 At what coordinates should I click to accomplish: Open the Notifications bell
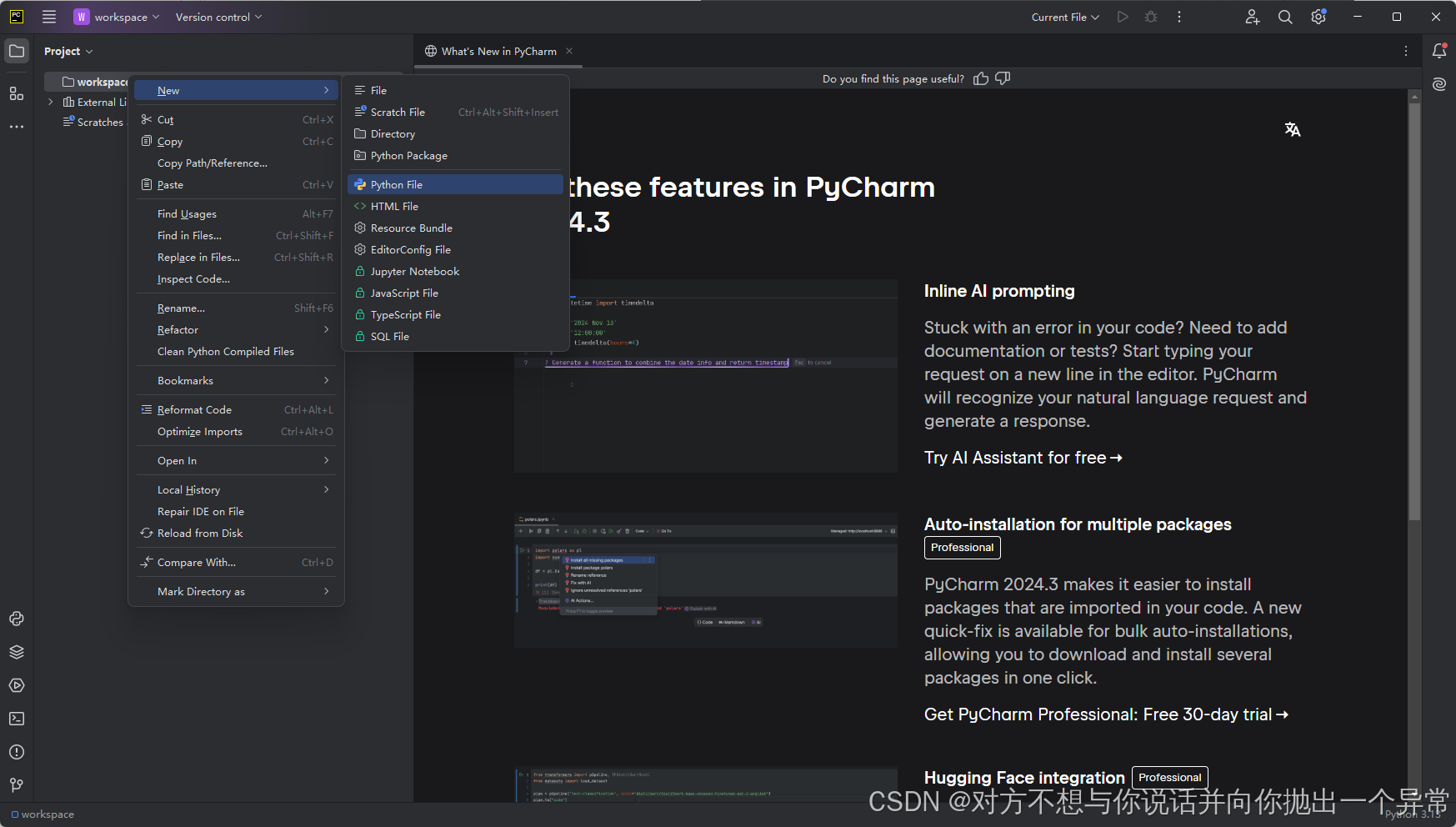point(1439,51)
